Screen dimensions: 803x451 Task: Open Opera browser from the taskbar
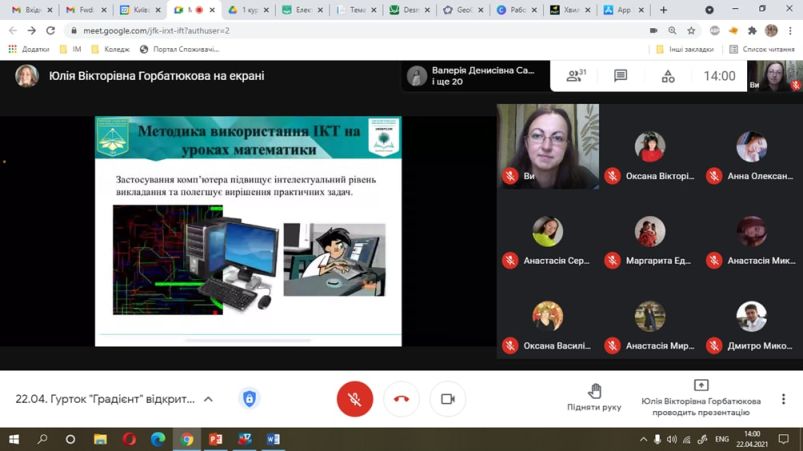(129, 439)
